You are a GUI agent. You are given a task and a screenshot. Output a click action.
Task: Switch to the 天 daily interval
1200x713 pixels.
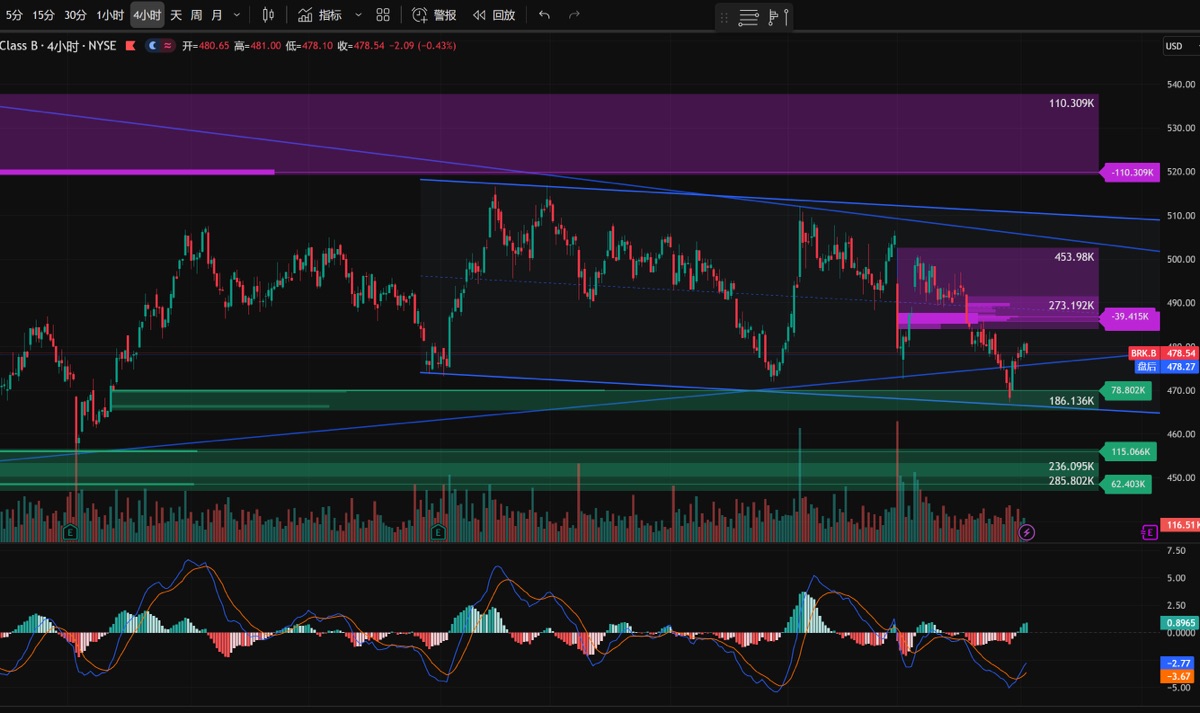click(176, 15)
